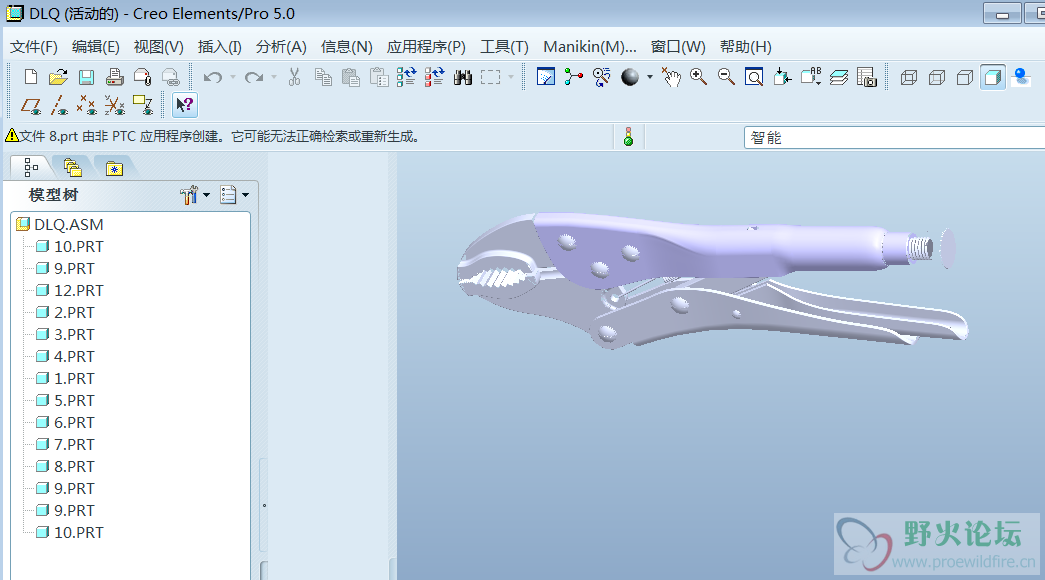Save the model with the floppy disk icon

click(86, 77)
